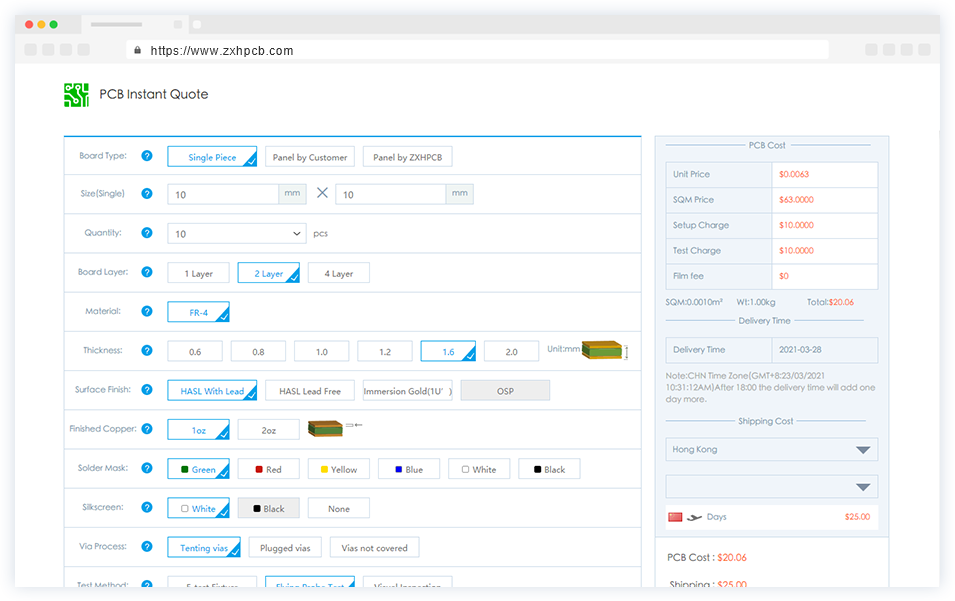This screenshot has width=955, height=601.
Task: View help for Surface Finish
Action: pyautogui.click(x=147, y=390)
